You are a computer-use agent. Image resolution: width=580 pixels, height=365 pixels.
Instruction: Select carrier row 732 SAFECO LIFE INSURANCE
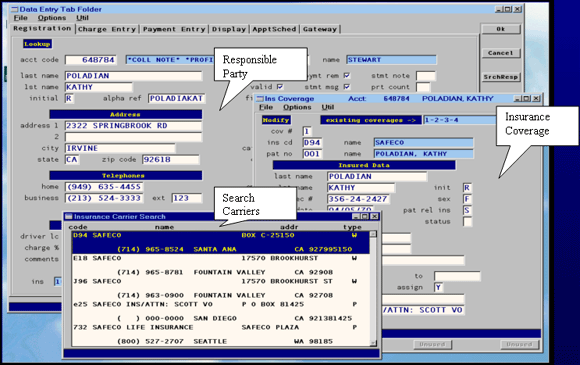221,334
